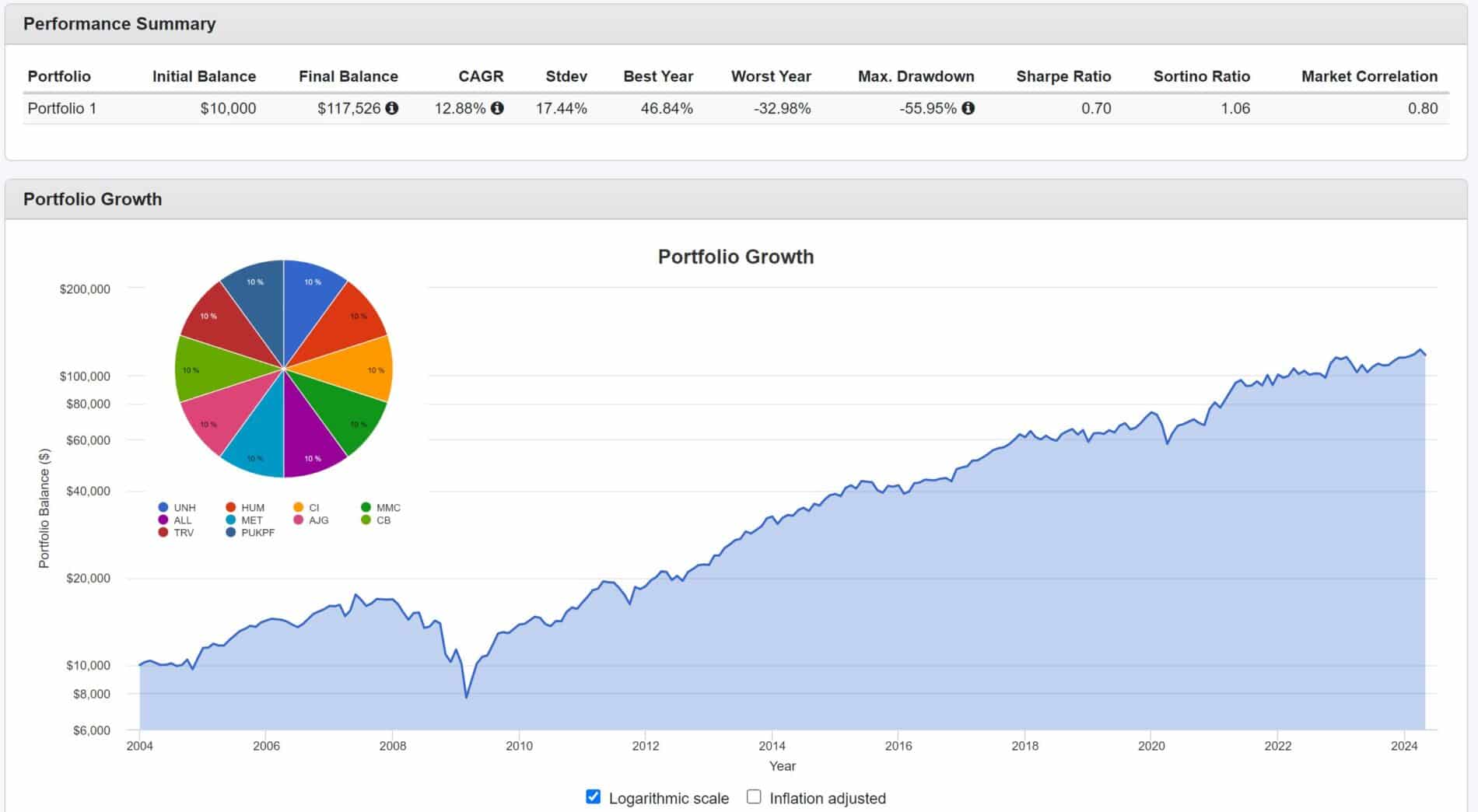Click the Performance Summary panel header
The width and height of the screenshot is (1478, 812).
(x=120, y=24)
